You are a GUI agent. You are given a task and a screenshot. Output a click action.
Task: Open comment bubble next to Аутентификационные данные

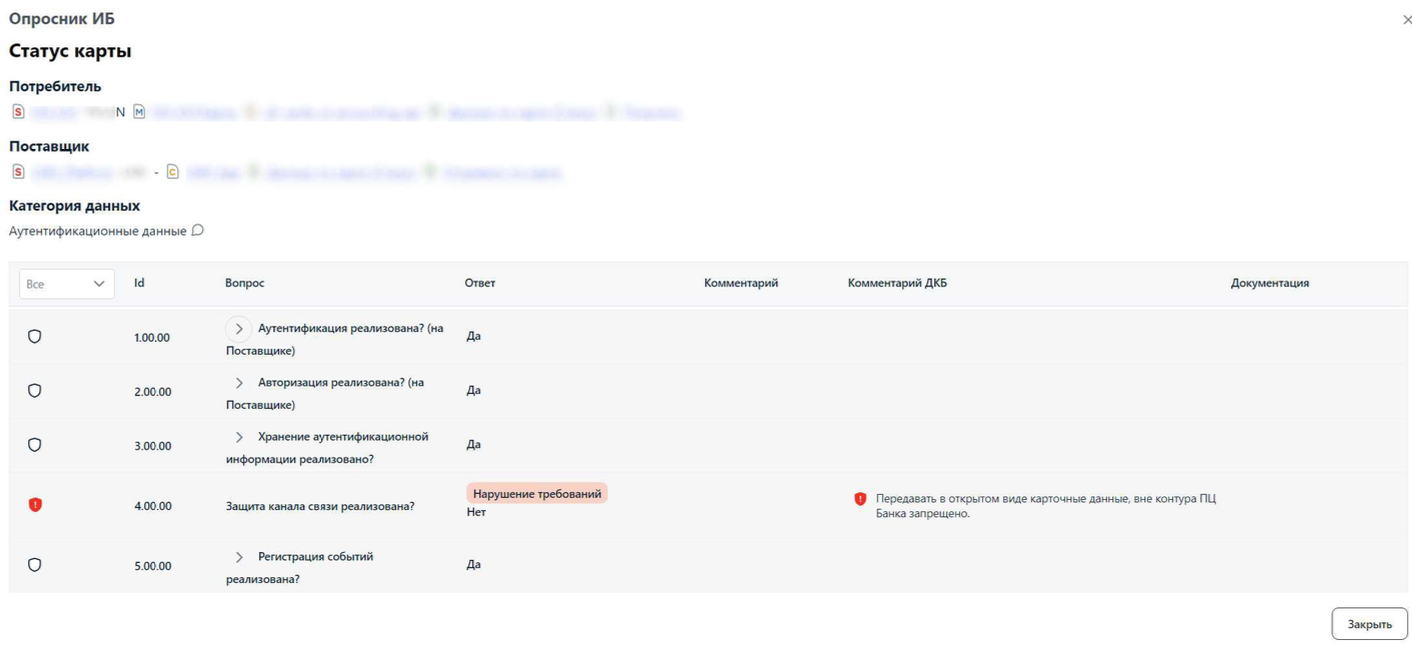tap(197, 230)
